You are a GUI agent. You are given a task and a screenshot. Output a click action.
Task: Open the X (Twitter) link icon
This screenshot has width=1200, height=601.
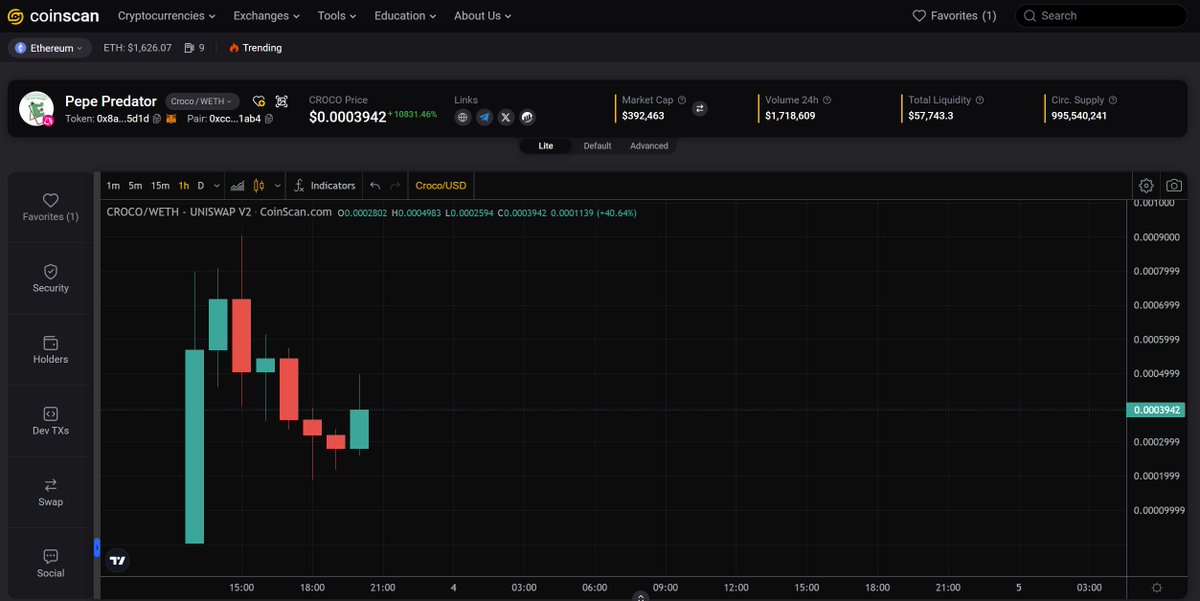coord(506,117)
